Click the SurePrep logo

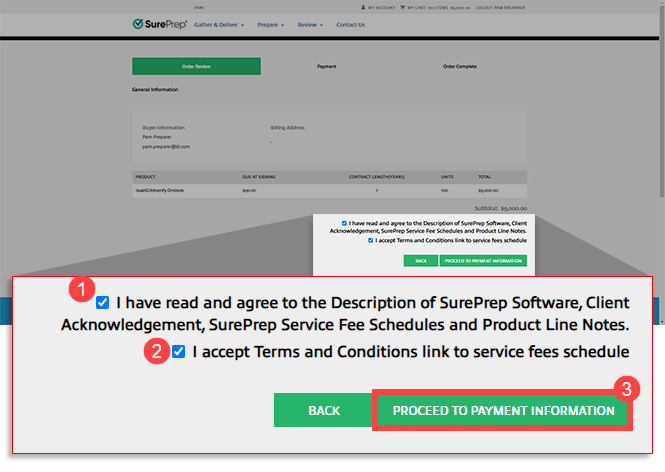[159, 24]
